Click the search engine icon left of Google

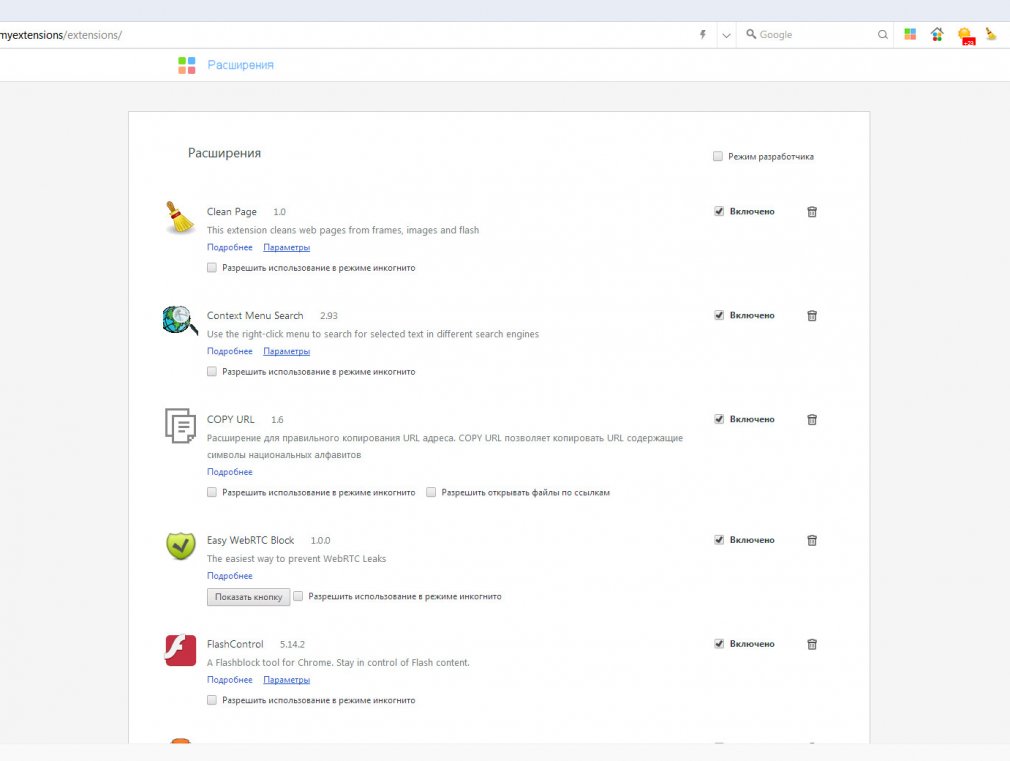point(751,34)
